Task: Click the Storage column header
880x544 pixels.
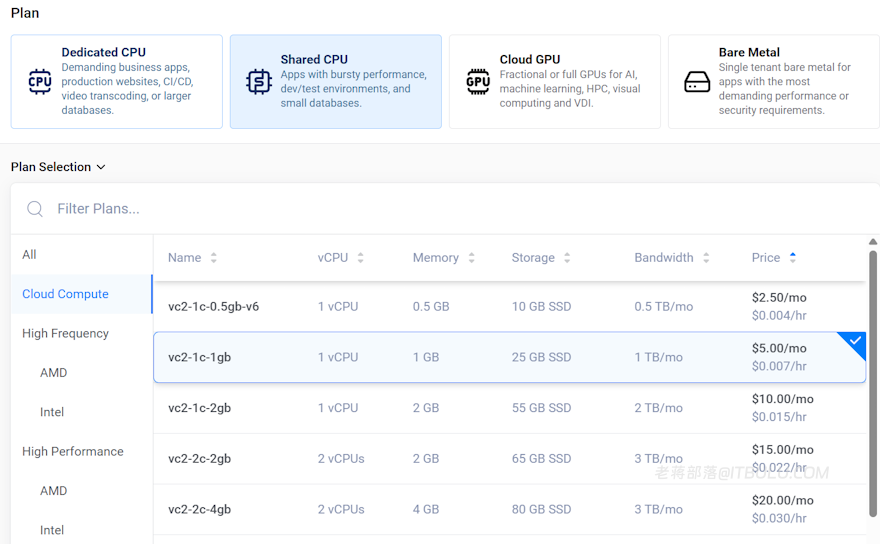Action: click(533, 258)
